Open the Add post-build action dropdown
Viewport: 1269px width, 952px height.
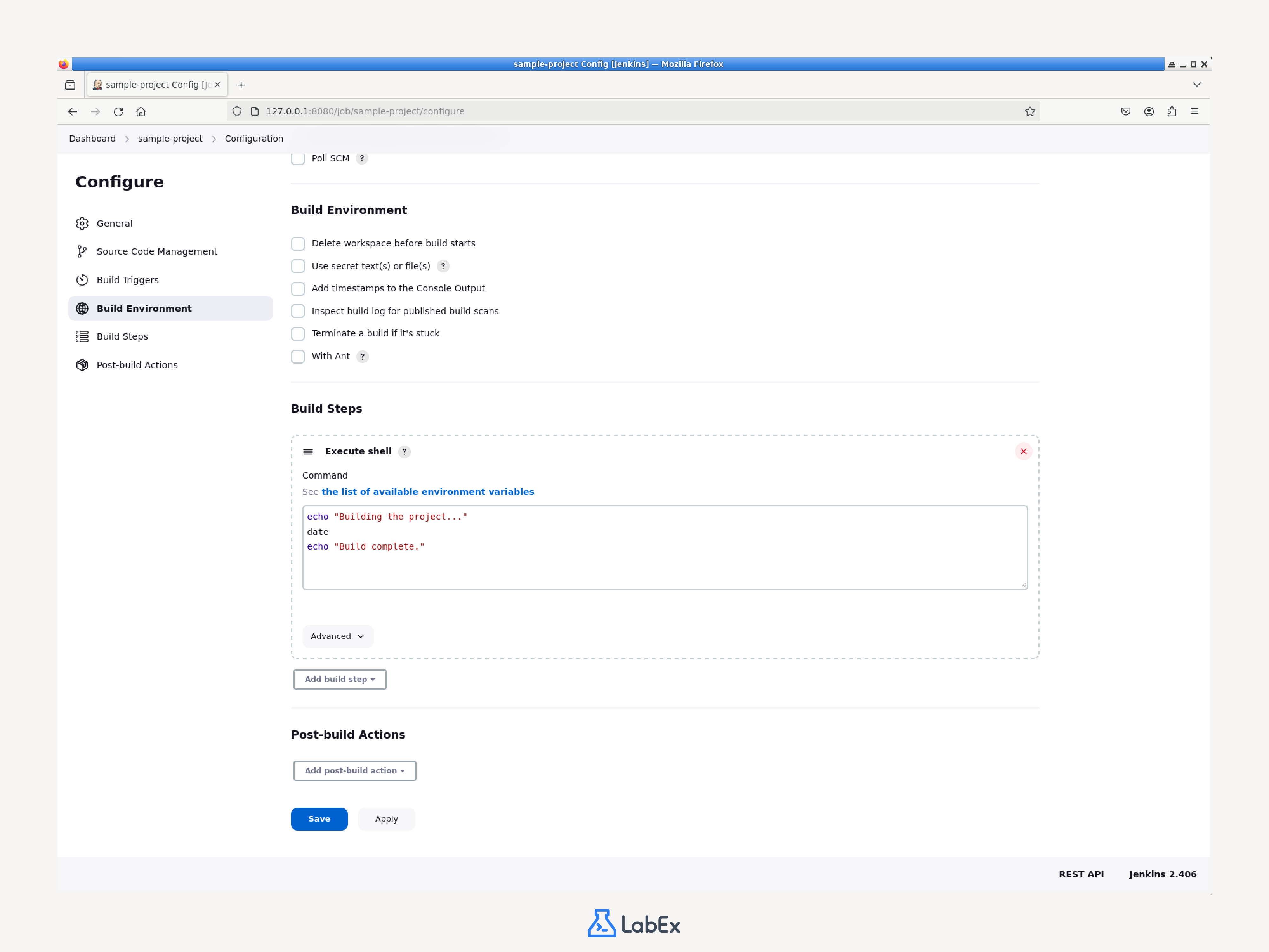[x=354, y=771]
